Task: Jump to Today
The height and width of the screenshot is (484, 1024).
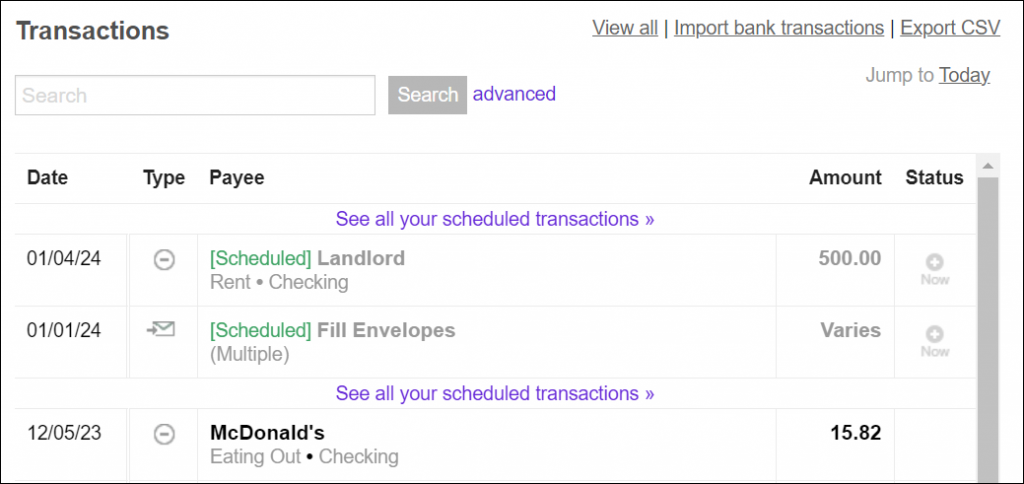Action: 964,75
